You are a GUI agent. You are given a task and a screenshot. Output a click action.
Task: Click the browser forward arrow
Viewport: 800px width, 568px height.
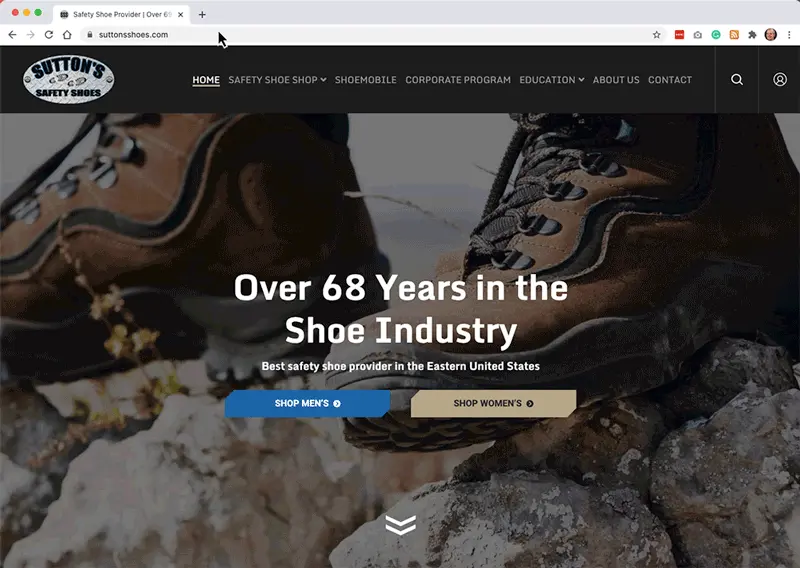(31, 35)
